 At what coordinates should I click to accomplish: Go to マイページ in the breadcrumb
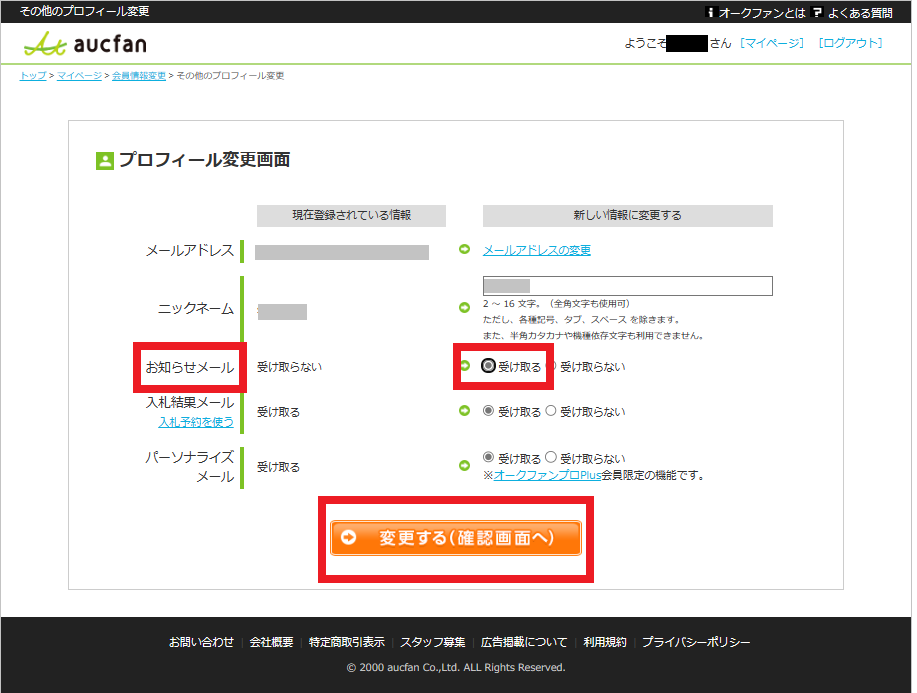click(x=80, y=75)
